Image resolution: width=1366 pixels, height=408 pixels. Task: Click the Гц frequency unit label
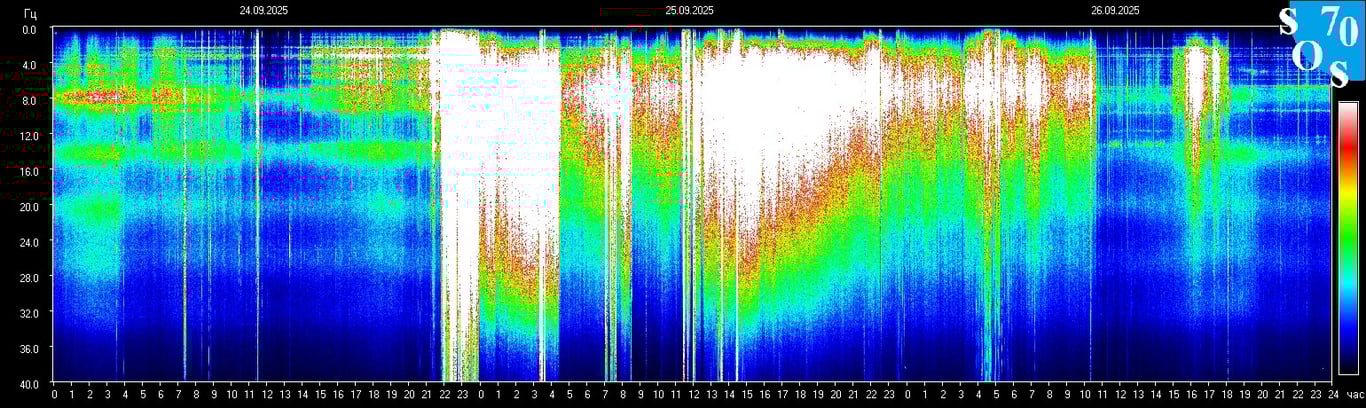(x=30, y=11)
